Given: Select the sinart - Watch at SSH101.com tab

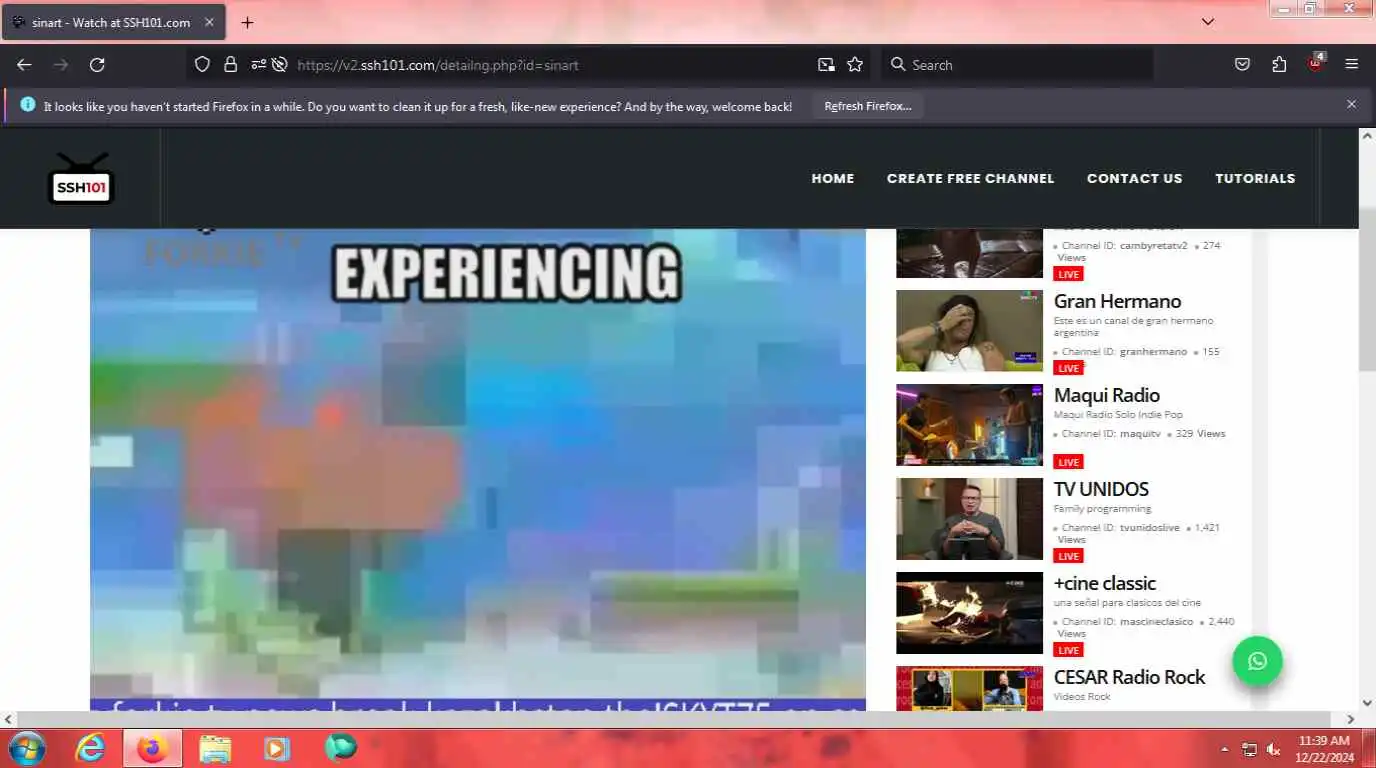Looking at the screenshot, I should pos(114,22).
